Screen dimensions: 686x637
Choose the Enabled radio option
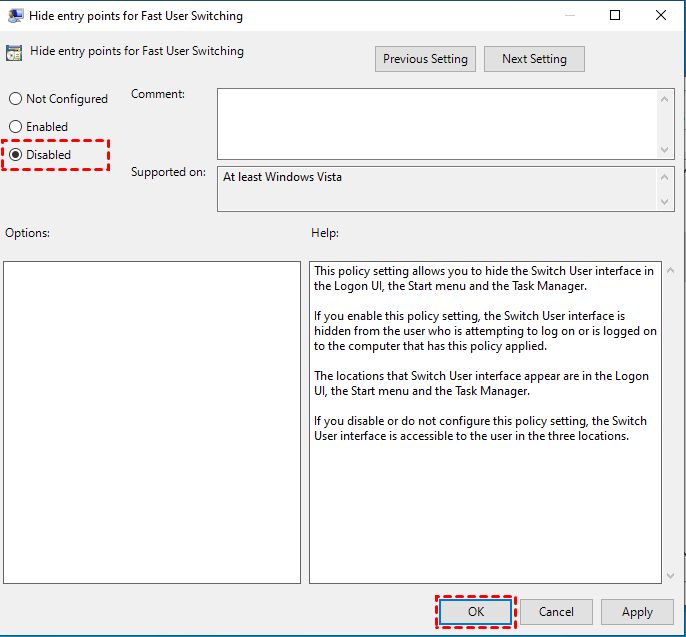pos(15,127)
